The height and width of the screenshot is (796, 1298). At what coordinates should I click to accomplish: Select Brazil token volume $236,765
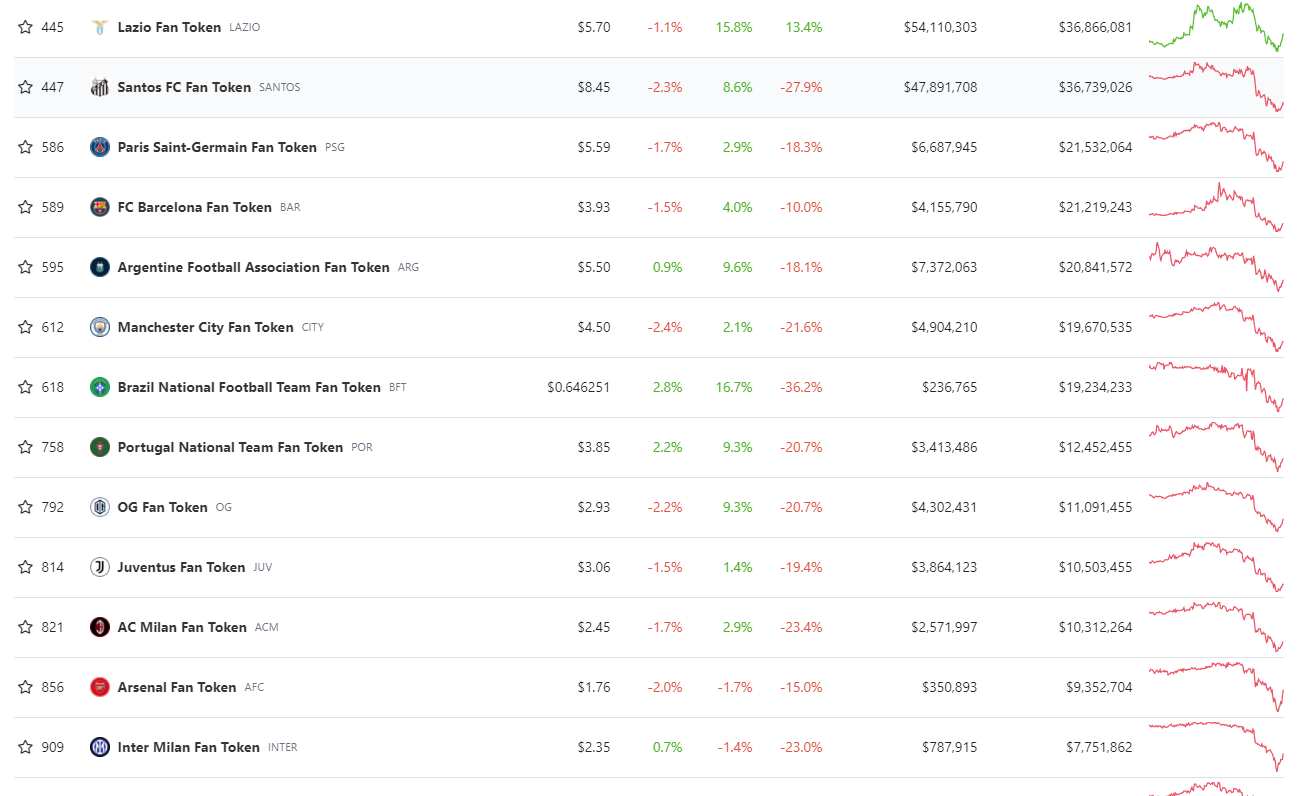950,387
